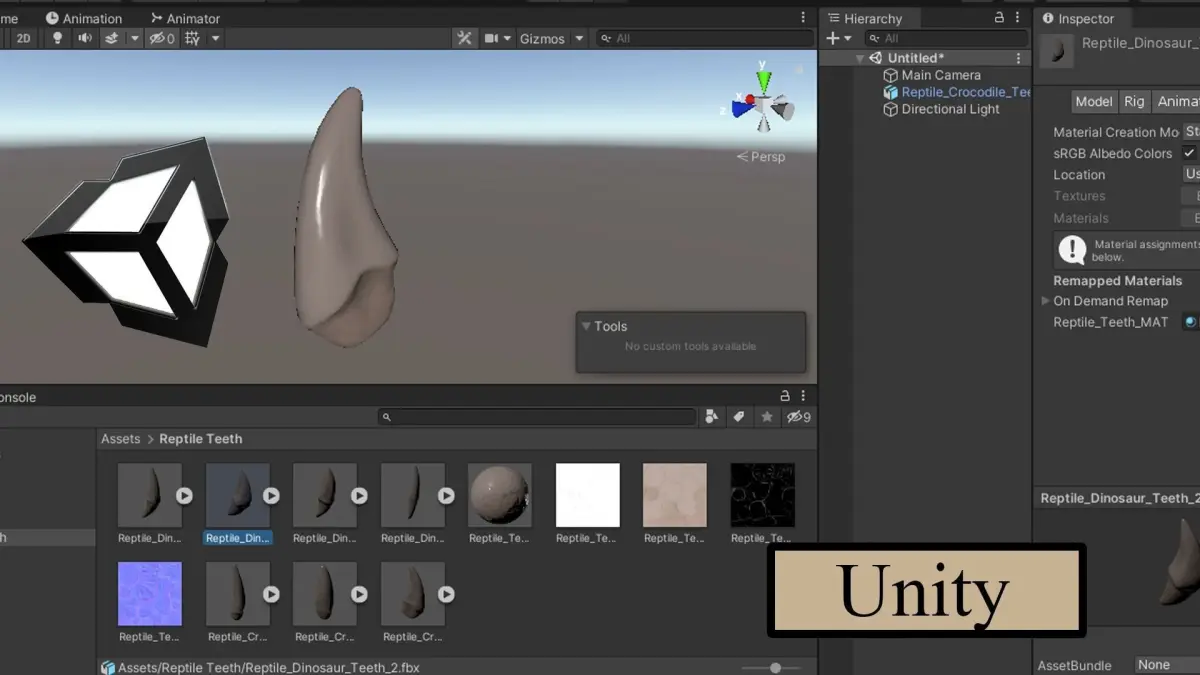Select the black texture asset thumbnail

point(762,495)
